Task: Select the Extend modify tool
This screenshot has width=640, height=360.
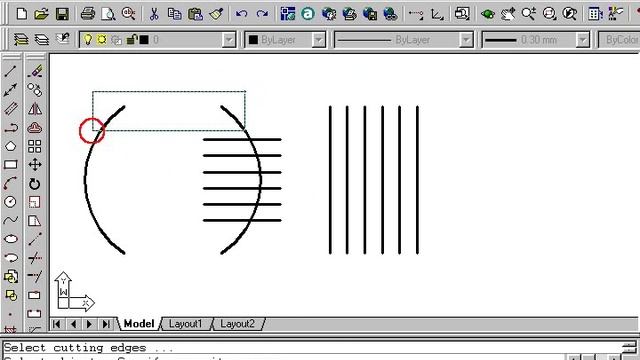Action: click(x=35, y=276)
